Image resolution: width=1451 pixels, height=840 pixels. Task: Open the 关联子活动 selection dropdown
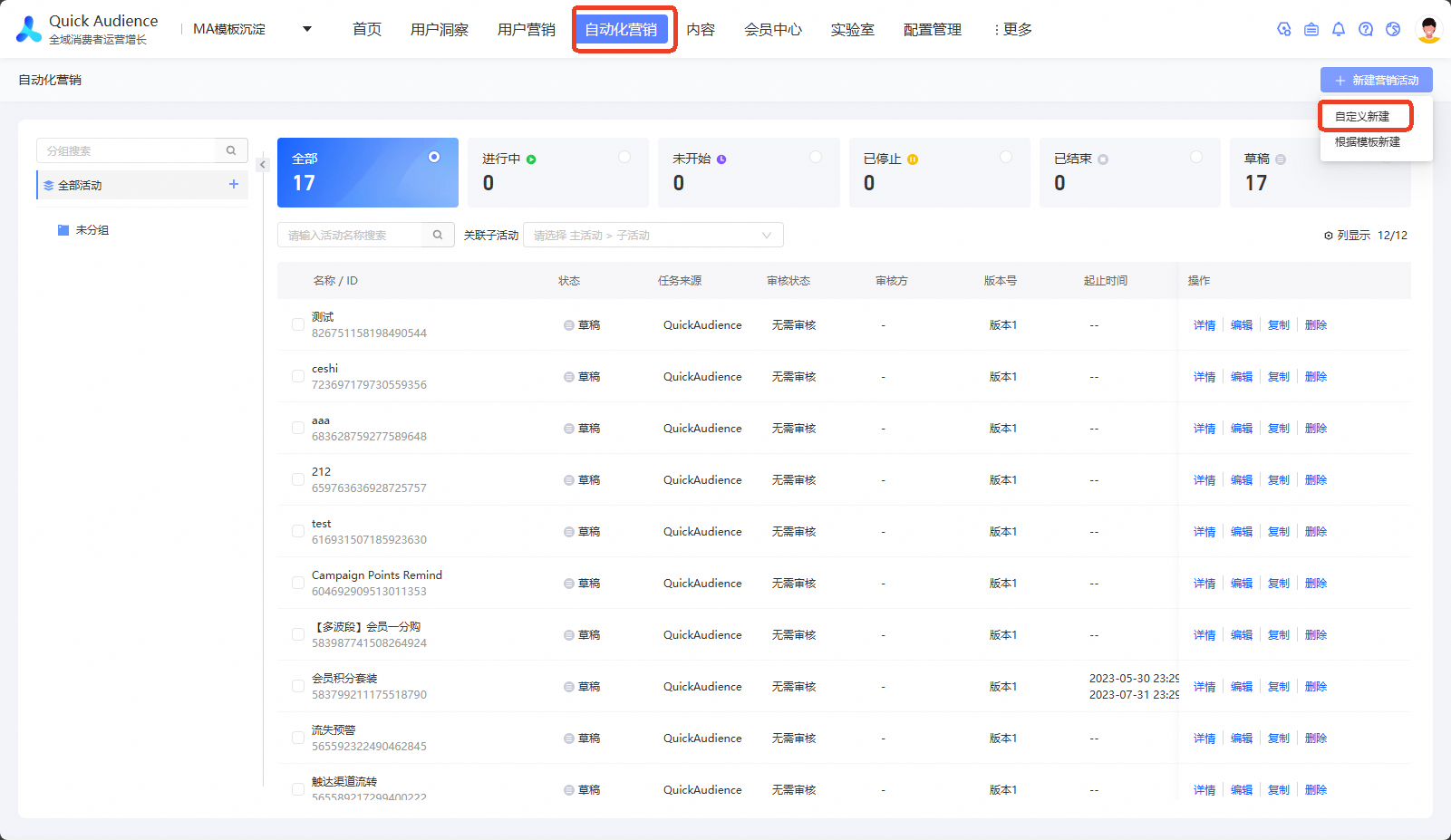click(x=653, y=235)
